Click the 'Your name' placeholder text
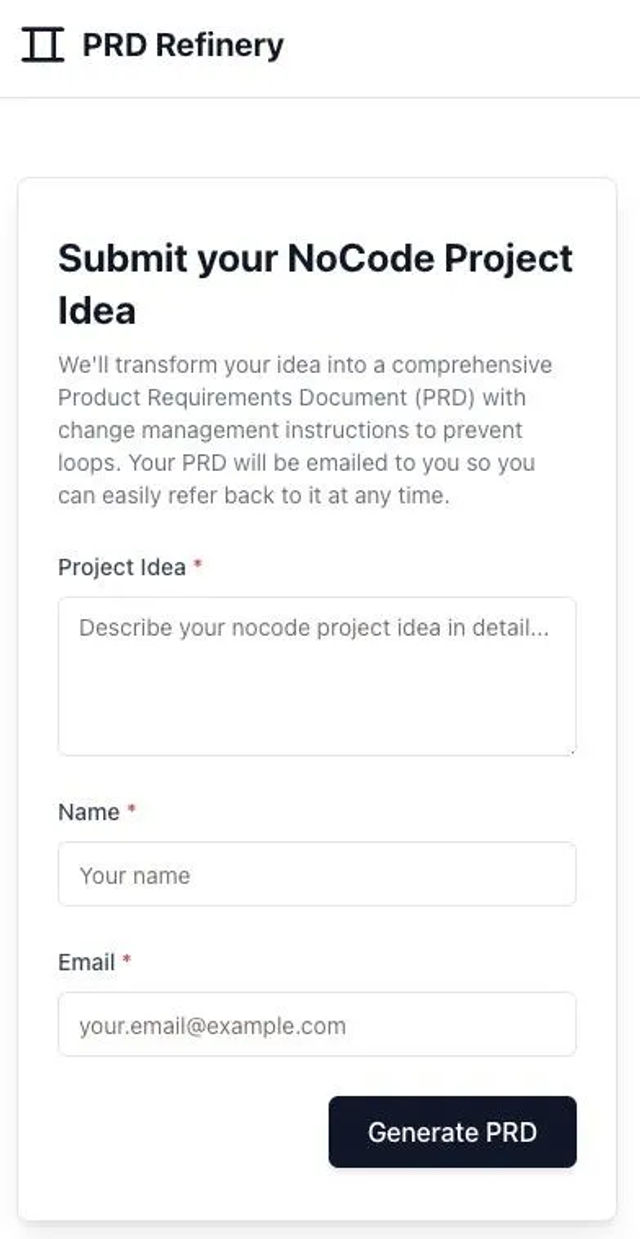Image resolution: width=640 pixels, height=1239 pixels. tap(135, 875)
